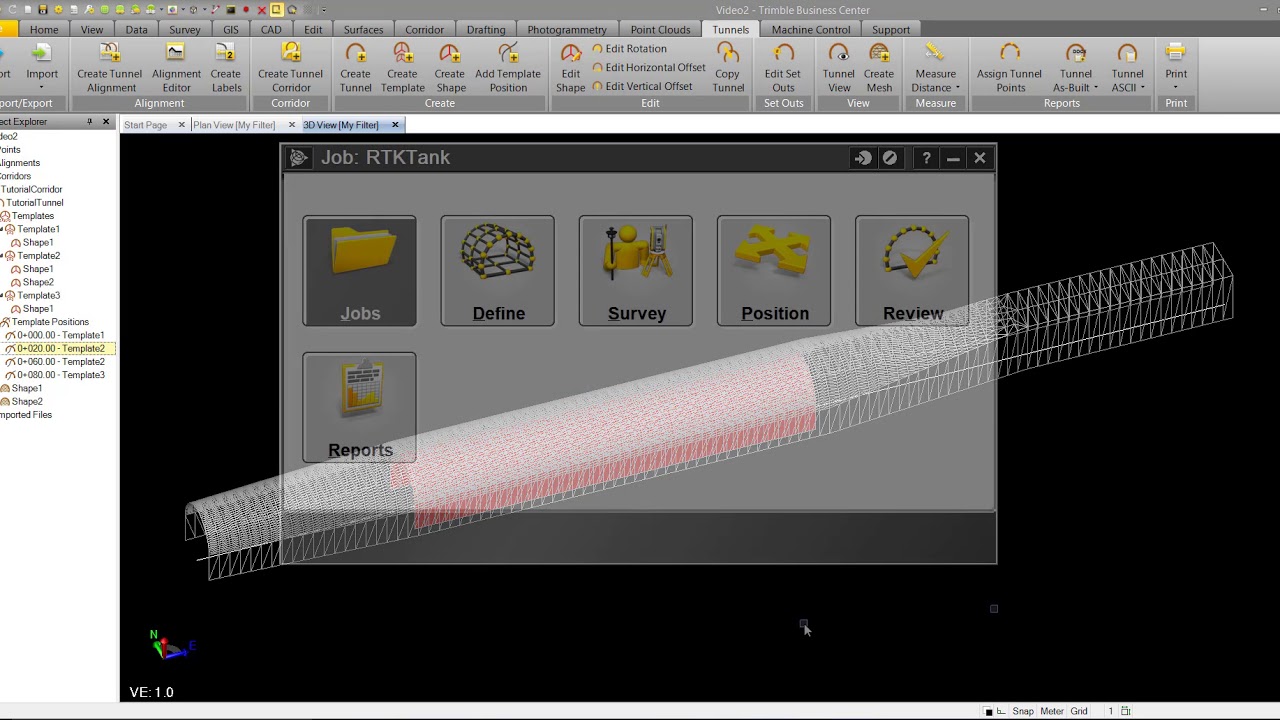Viewport: 1280px width, 720px height.
Task: Click the Survey button in the Job dialog
Action: tap(635, 271)
